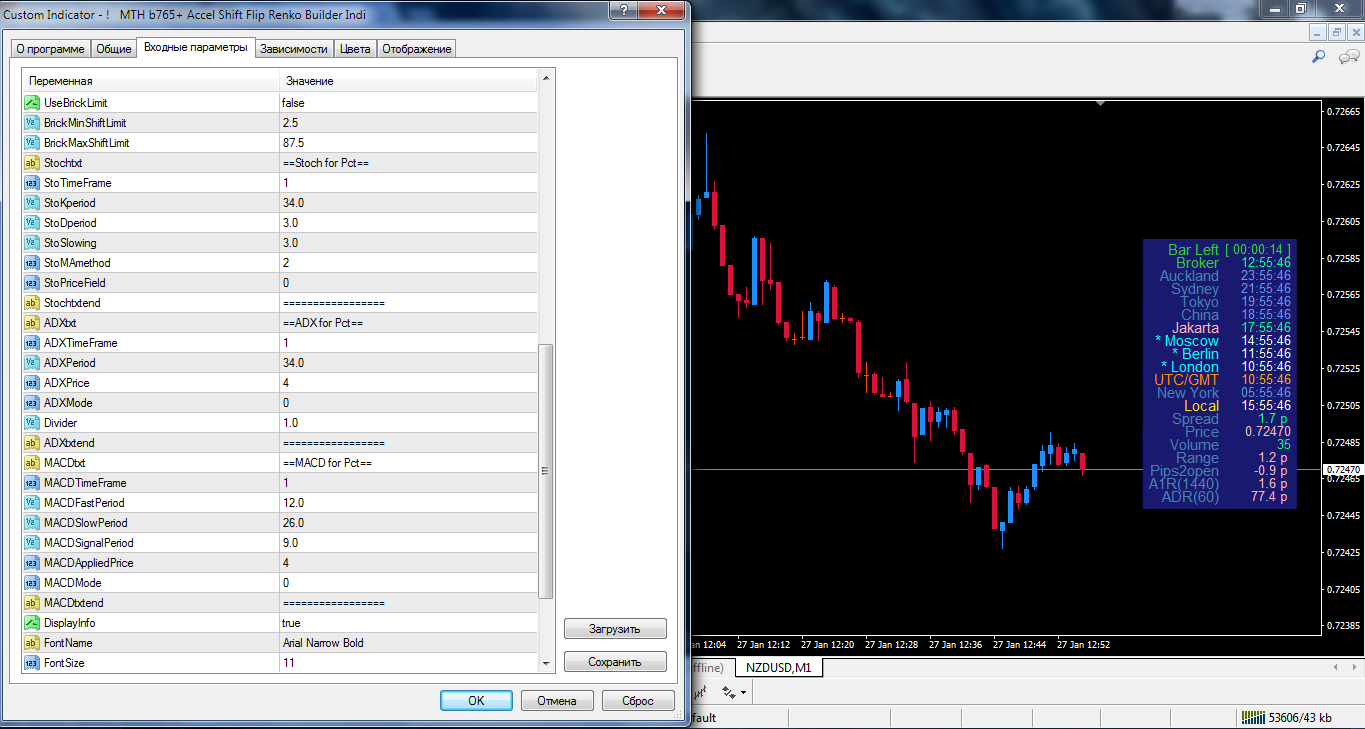Select the NZDUSD,M1 chart tab
Screen dimensions: 1365x729
778,667
